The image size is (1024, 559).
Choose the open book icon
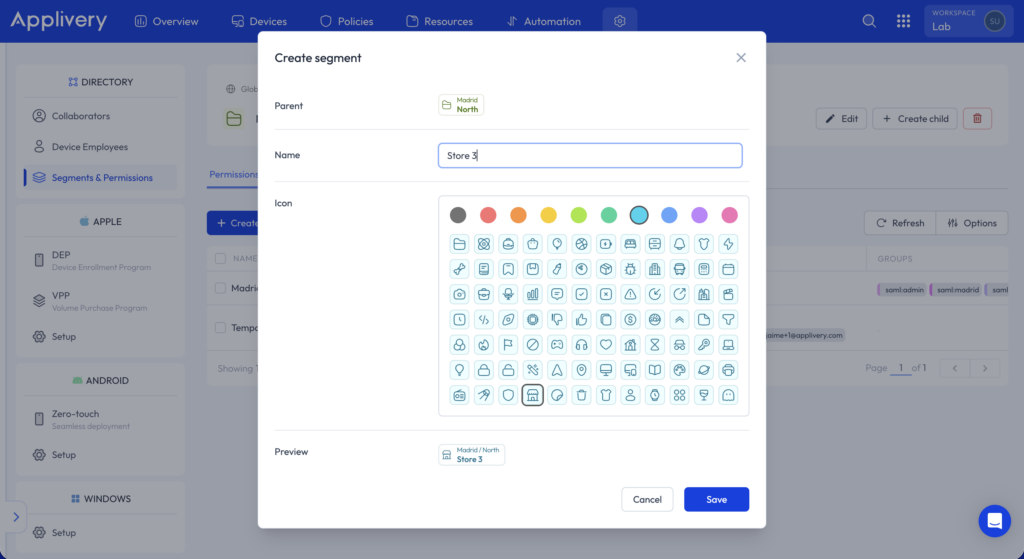pyautogui.click(x=655, y=370)
